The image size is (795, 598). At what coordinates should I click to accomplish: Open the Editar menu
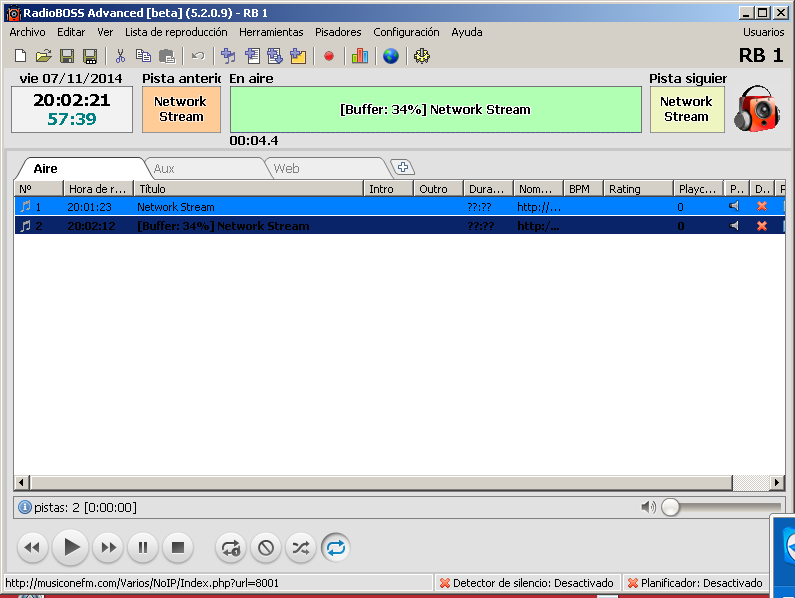[x=71, y=32]
